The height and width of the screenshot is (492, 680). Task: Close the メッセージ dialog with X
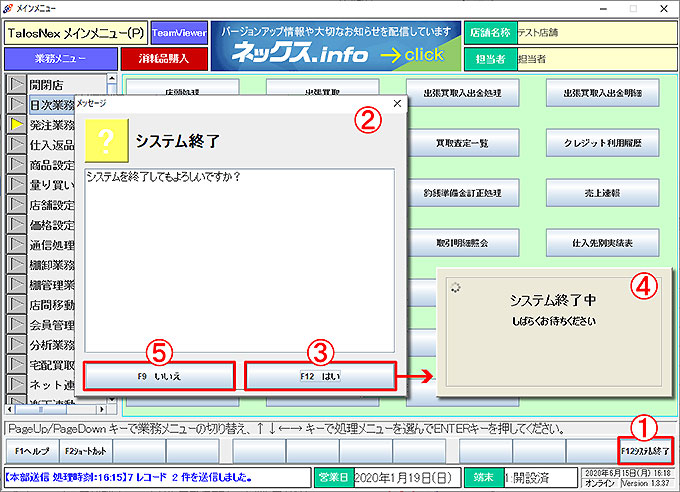pyautogui.click(x=397, y=103)
